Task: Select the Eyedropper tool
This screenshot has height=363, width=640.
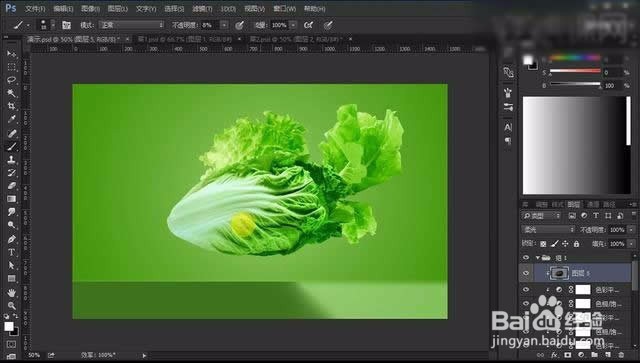Action: point(11,119)
